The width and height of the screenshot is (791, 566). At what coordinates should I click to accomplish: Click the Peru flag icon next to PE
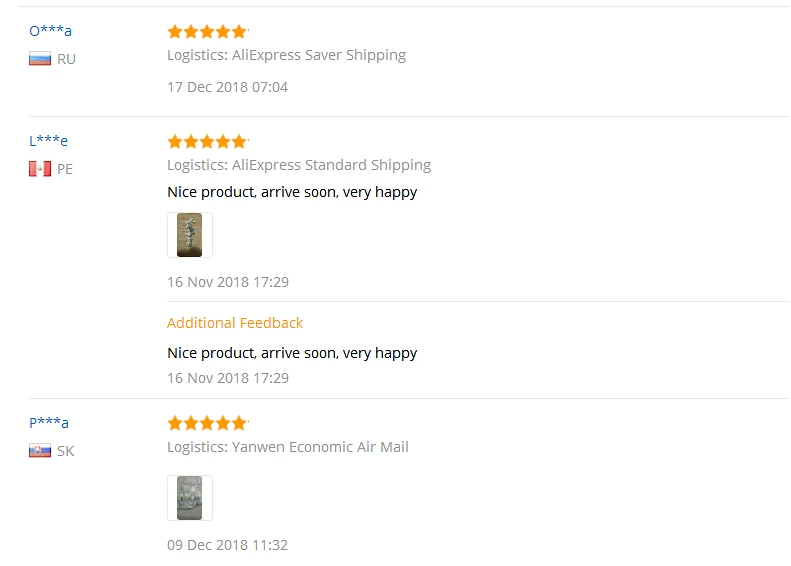[x=40, y=168]
